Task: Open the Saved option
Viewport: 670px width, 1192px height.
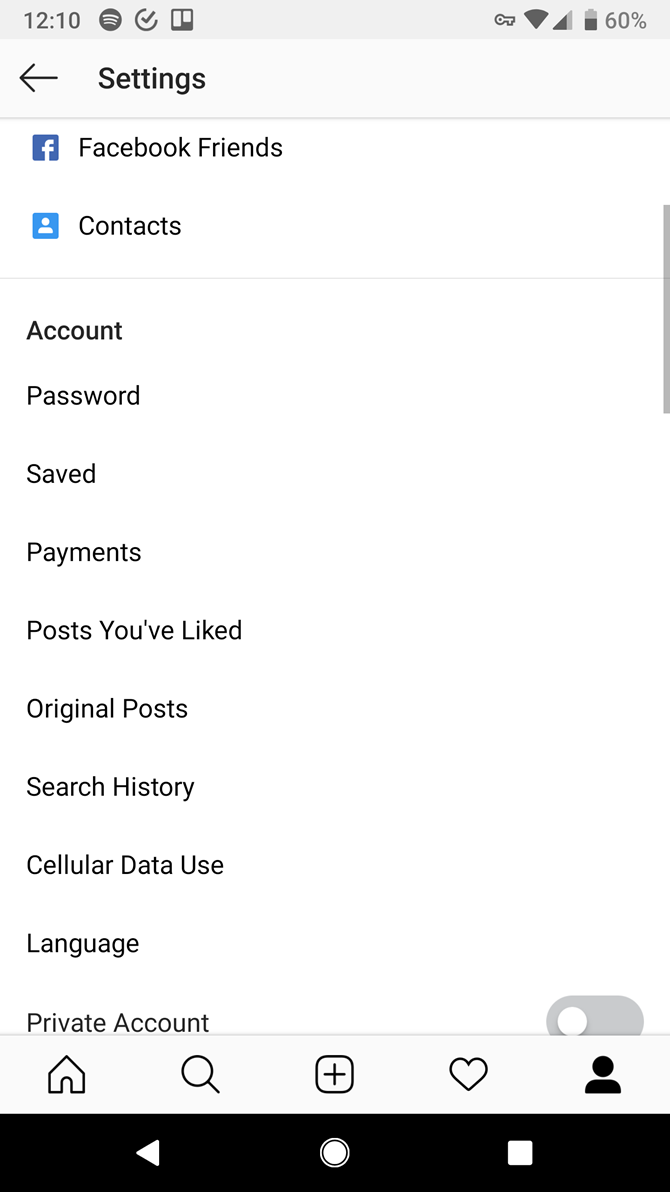Action: pos(61,474)
